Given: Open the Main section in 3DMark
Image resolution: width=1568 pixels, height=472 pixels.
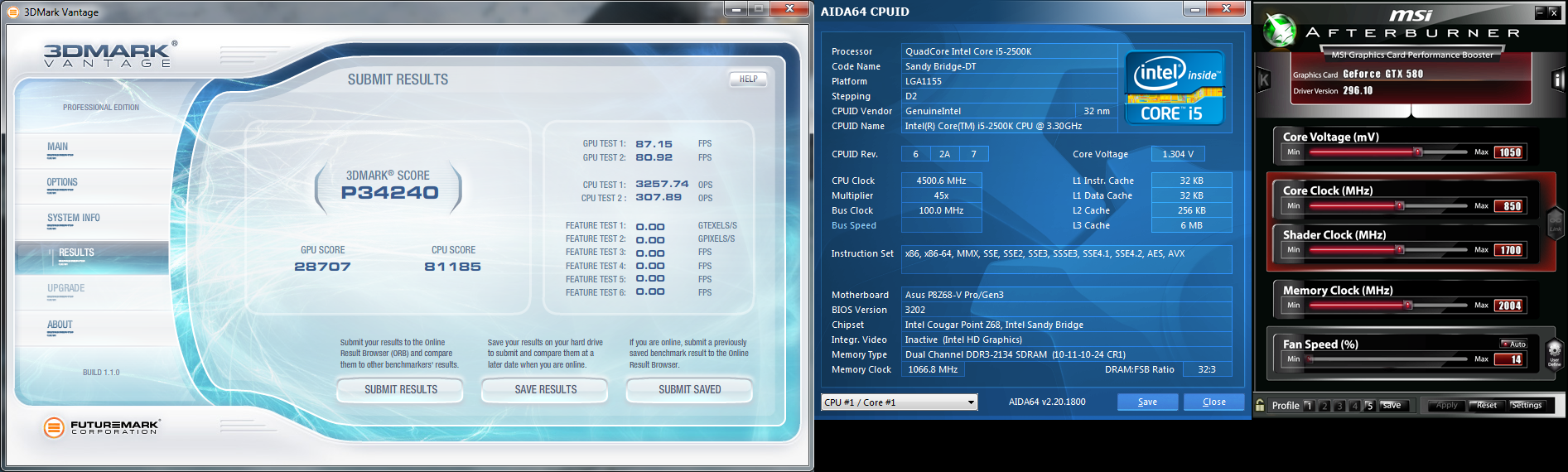Looking at the screenshot, I should pos(57,147).
